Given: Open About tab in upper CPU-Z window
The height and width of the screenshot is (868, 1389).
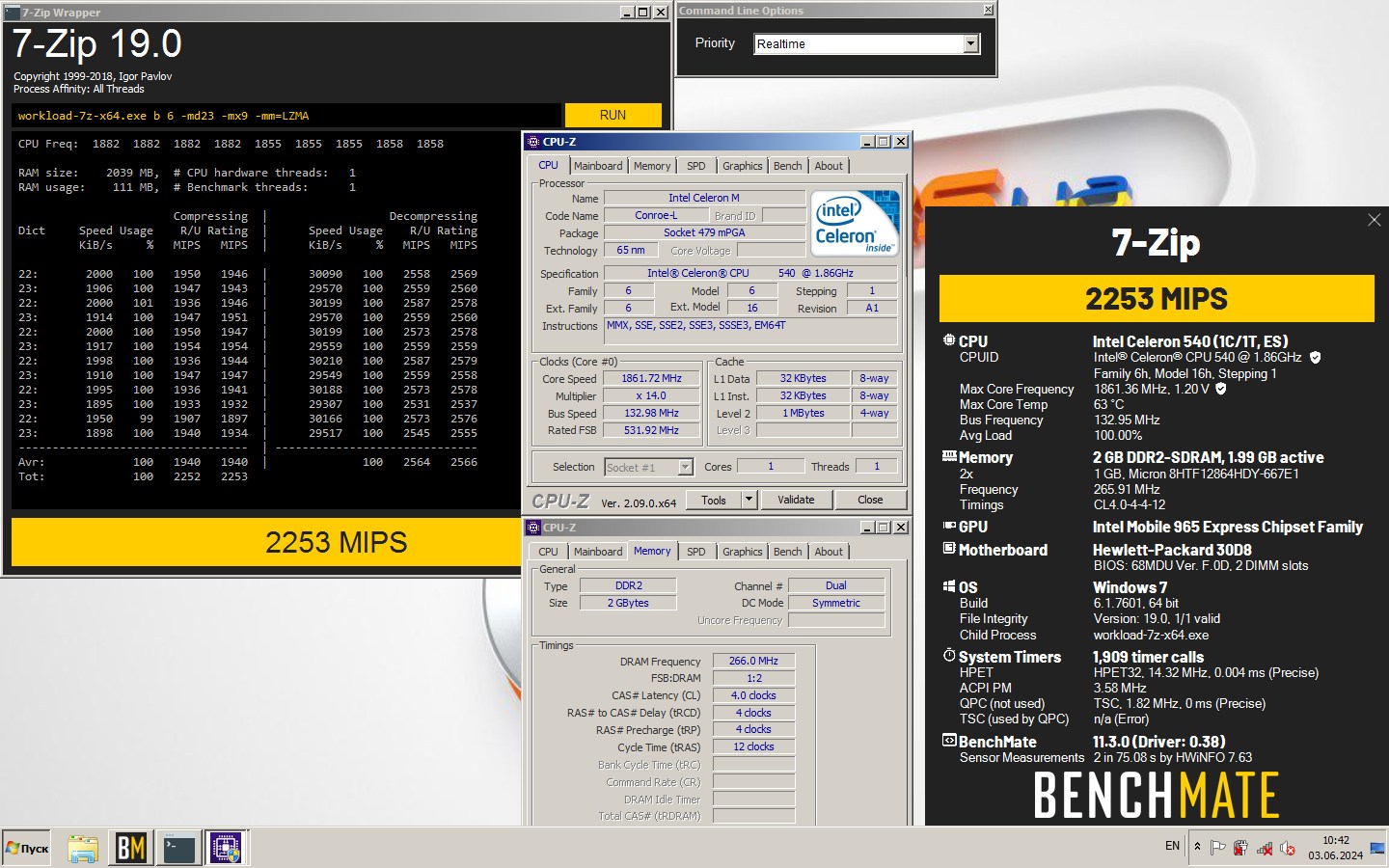Looking at the screenshot, I should point(829,166).
